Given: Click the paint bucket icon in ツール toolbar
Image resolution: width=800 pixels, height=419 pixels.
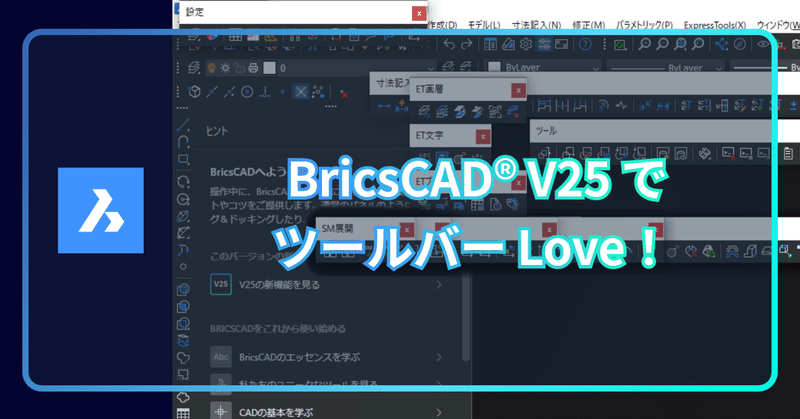Looking at the screenshot, I should pyautogui.click(x=705, y=153).
